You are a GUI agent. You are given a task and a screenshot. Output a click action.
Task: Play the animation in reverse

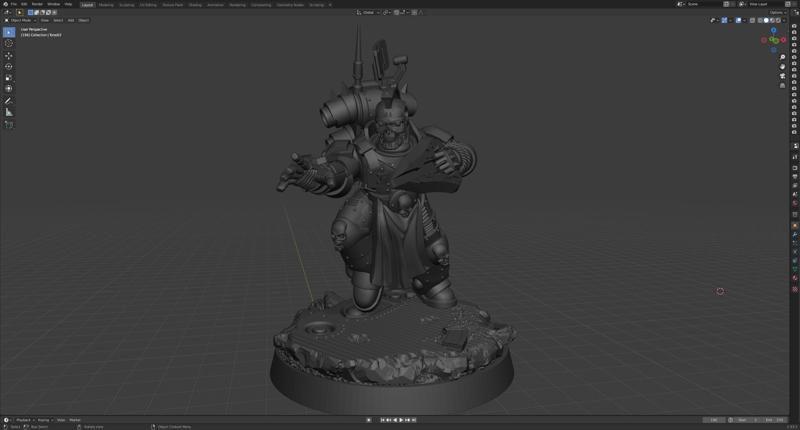[395, 420]
